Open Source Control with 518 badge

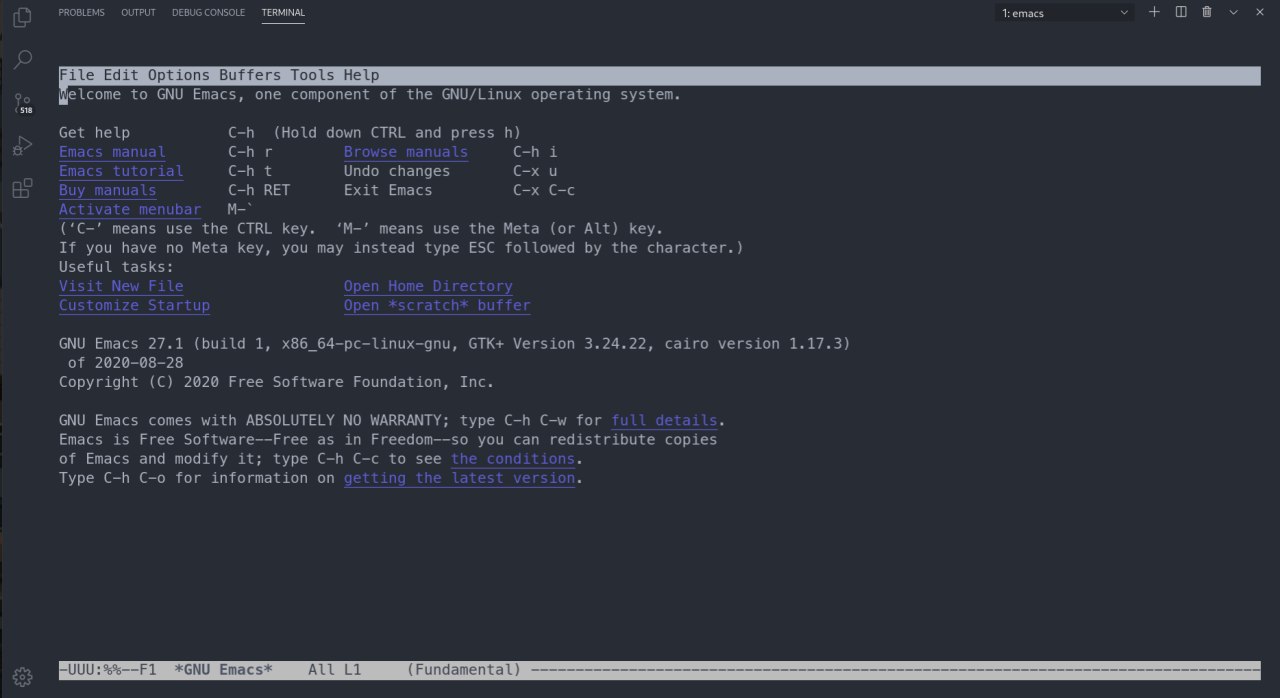pyautogui.click(x=22, y=103)
